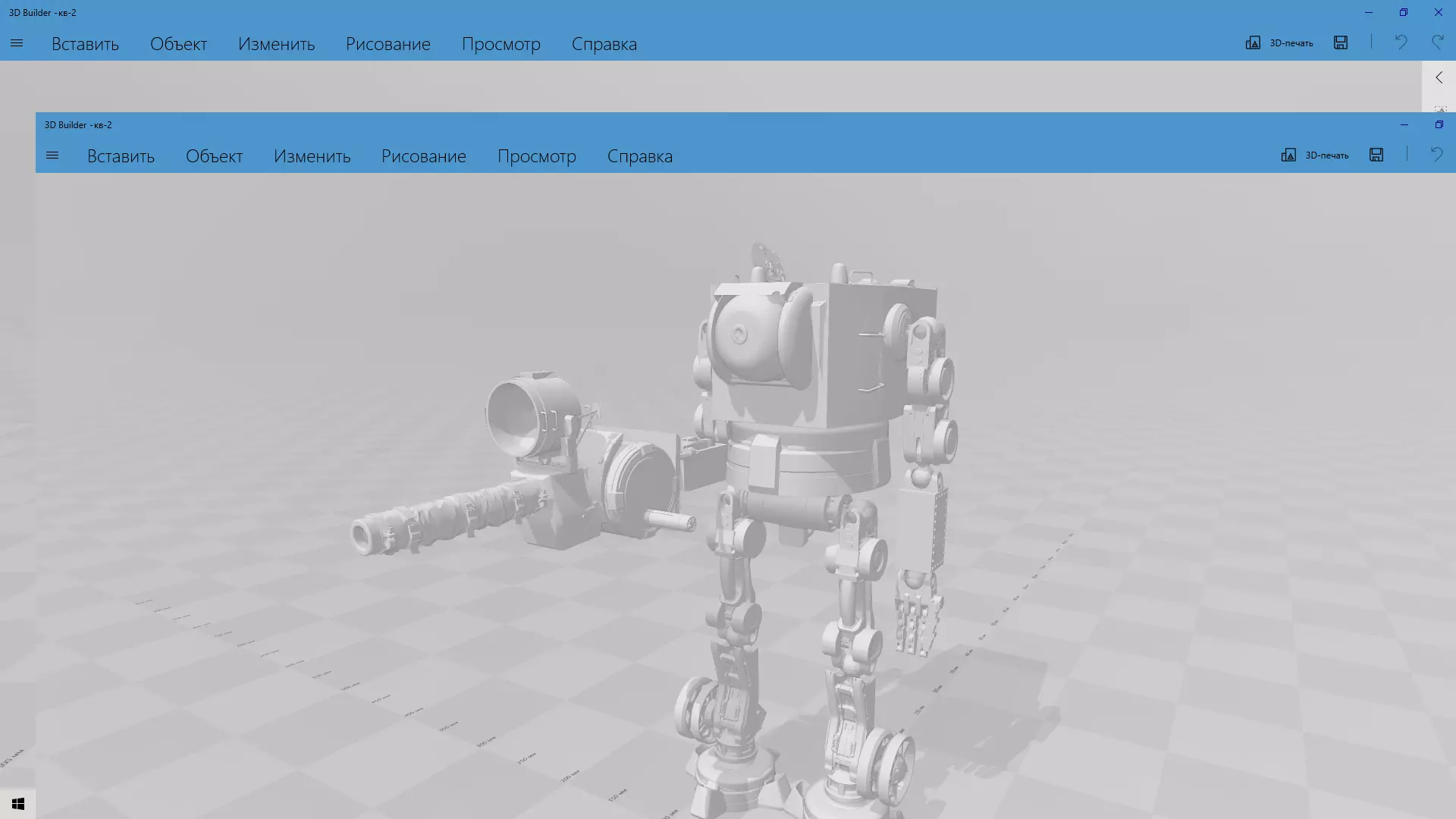The image size is (1456, 819).
Task: Restore down the outer 3D Builder window
Action: click(1403, 12)
